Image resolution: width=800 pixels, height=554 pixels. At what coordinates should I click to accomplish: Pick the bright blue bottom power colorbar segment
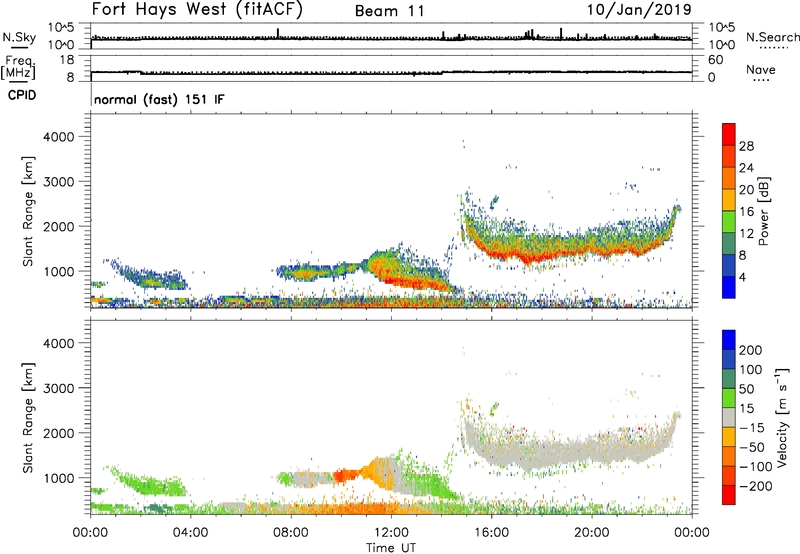click(x=729, y=287)
